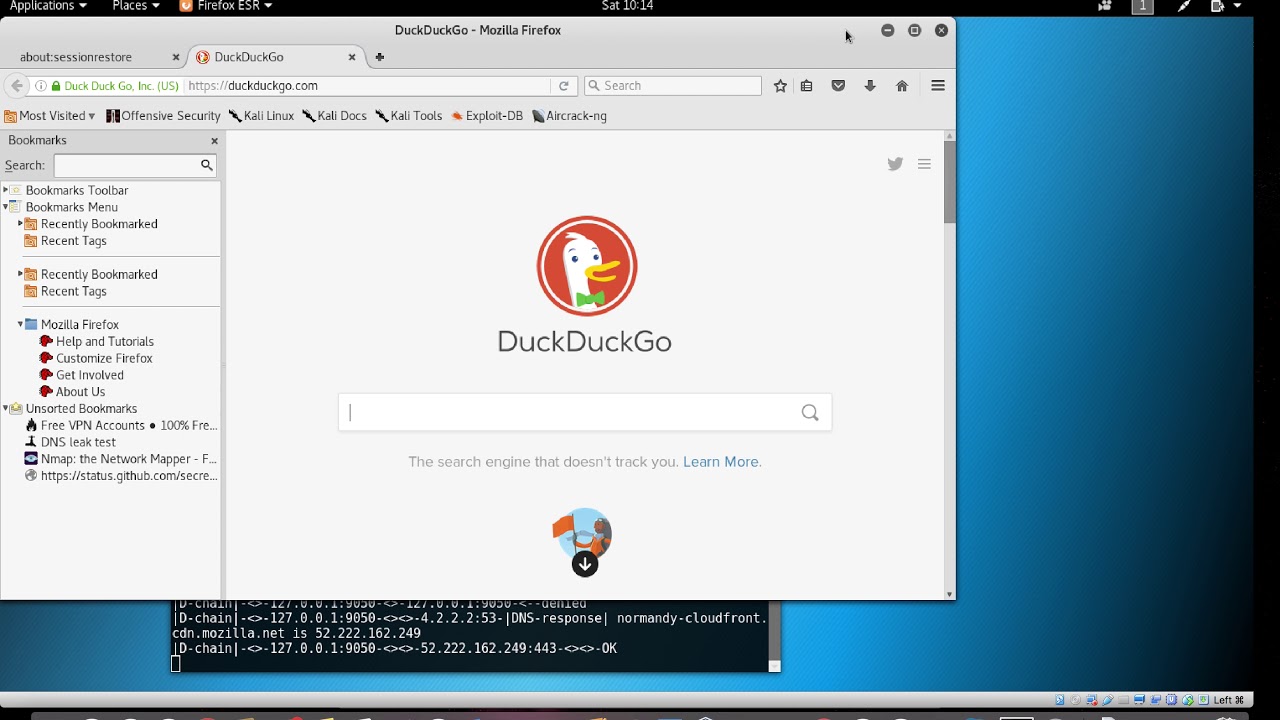Image resolution: width=1280 pixels, height=720 pixels.
Task: Switch to the DuckDuckGo tab
Action: click(249, 57)
